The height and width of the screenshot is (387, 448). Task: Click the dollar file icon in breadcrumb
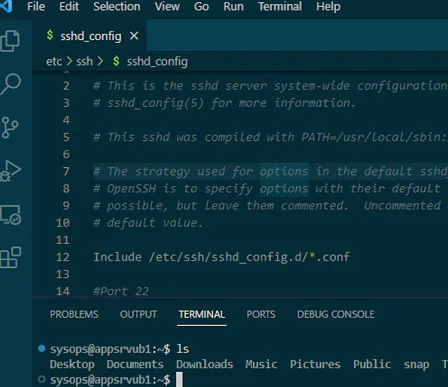pos(116,61)
